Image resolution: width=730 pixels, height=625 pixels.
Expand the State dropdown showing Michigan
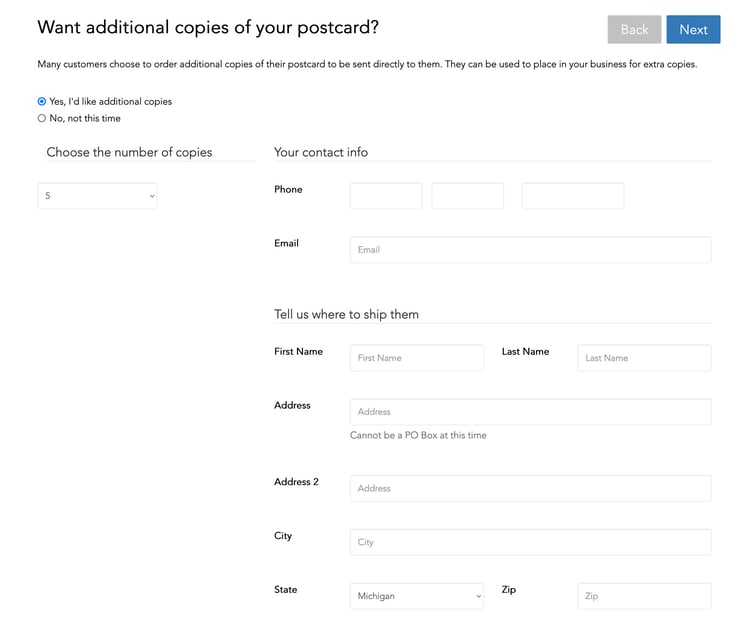click(x=416, y=596)
